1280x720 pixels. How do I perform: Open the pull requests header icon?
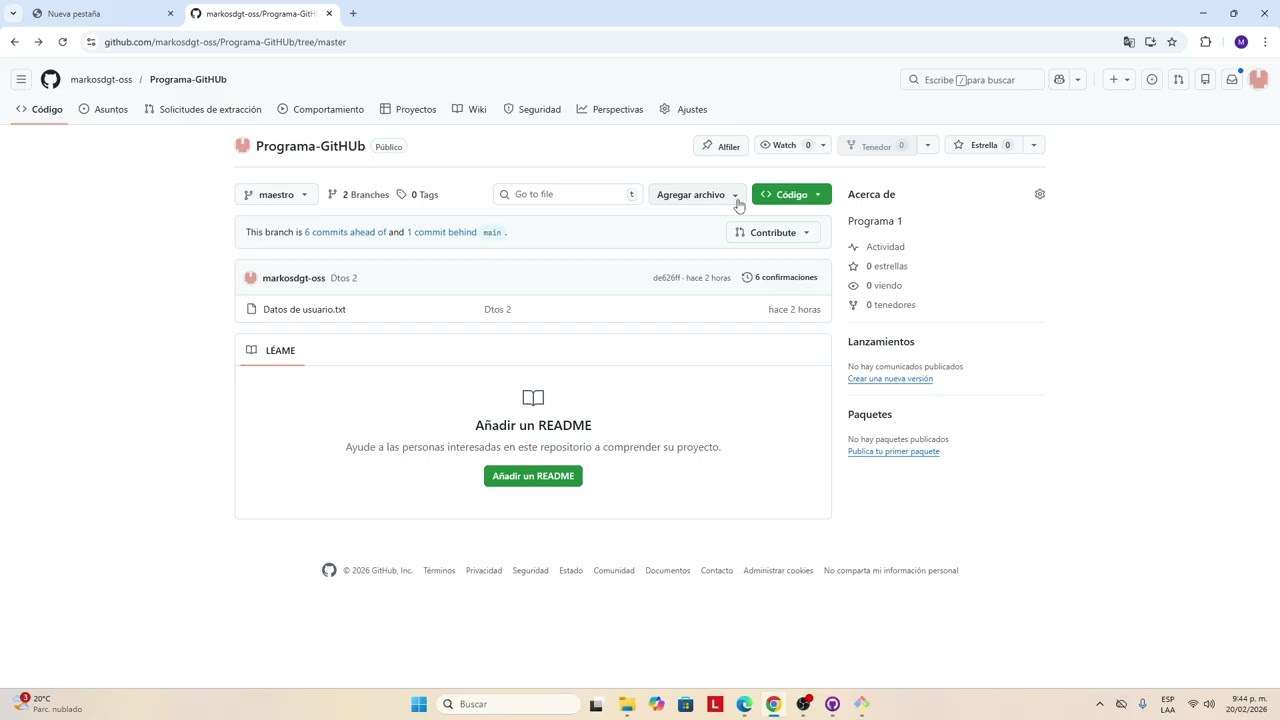pyautogui.click(x=1179, y=79)
